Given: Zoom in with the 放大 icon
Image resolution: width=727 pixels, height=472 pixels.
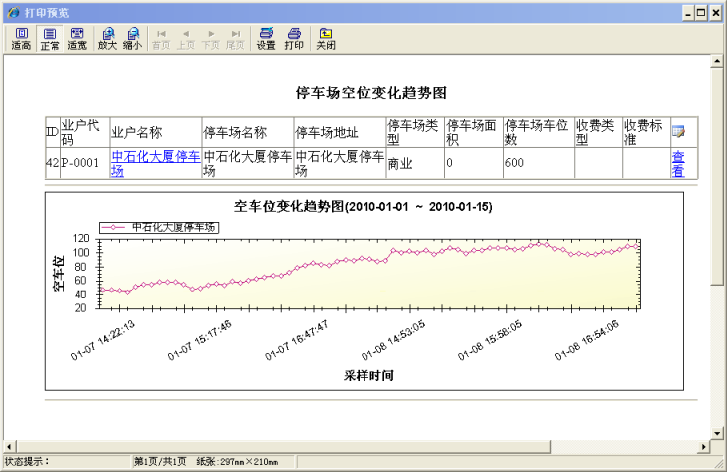Looking at the screenshot, I should pos(107,38).
